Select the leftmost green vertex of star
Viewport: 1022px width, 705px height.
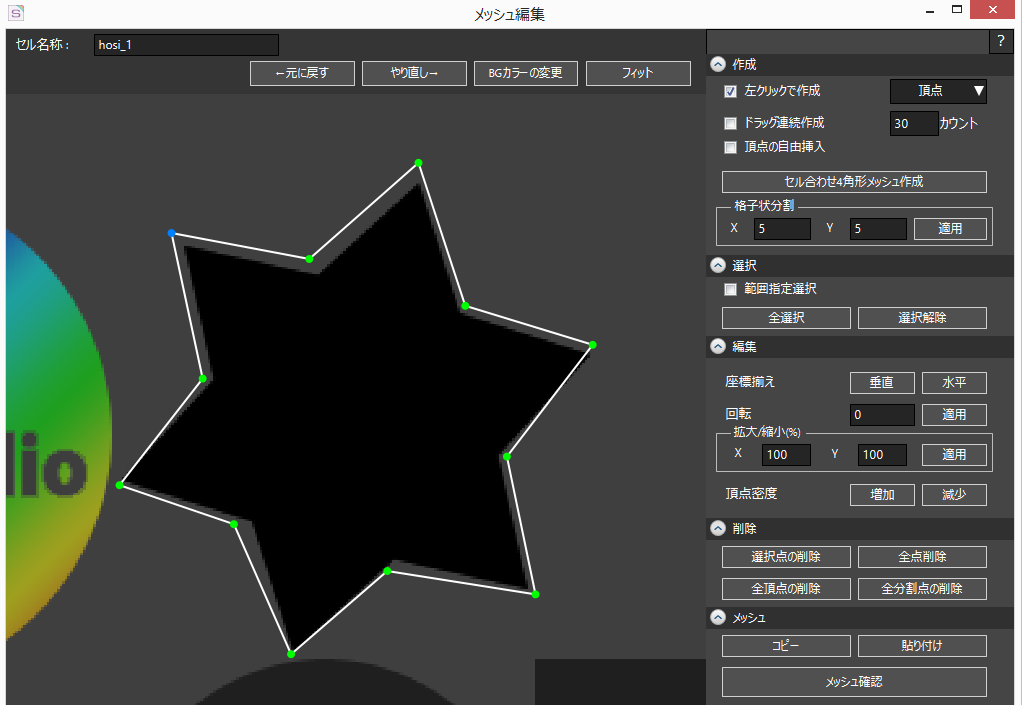[x=119, y=485]
